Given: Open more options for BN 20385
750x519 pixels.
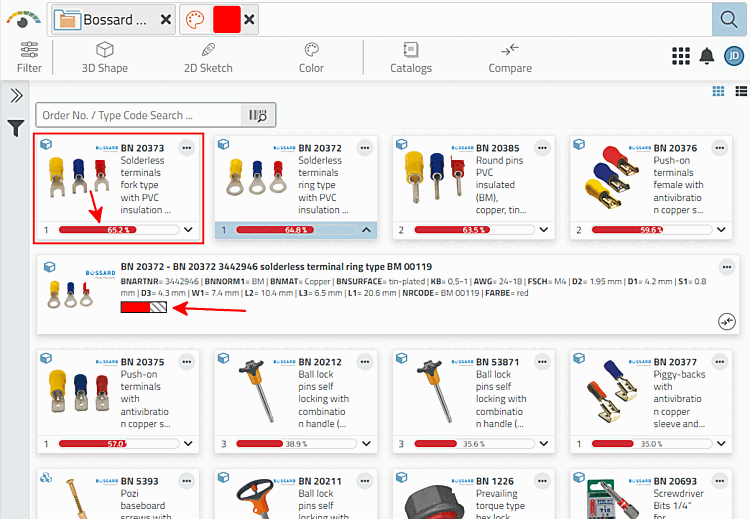Looking at the screenshot, I should click(x=542, y=148).
